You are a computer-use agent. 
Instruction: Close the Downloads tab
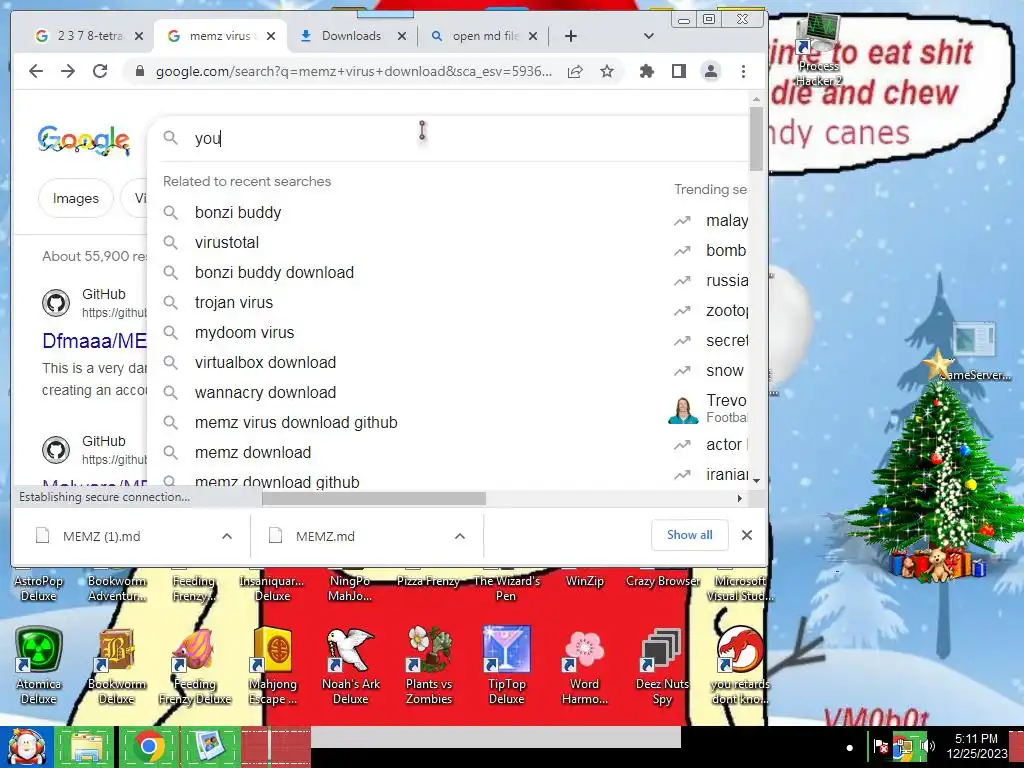tap(402, 36)
